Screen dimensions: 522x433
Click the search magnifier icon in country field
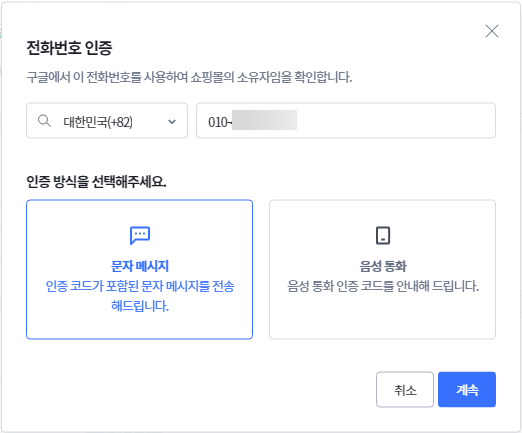point(44,121)
